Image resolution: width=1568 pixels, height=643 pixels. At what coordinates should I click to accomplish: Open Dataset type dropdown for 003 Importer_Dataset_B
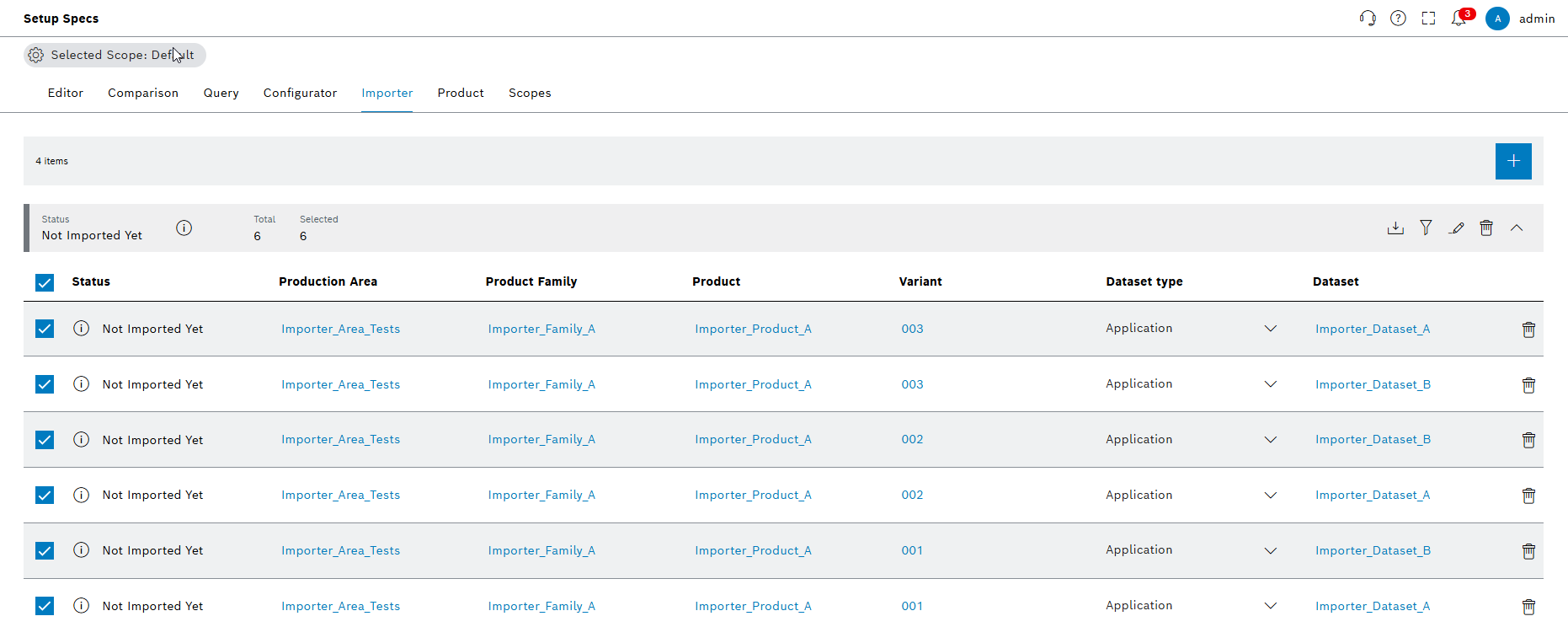click(x=1271, y=384)
